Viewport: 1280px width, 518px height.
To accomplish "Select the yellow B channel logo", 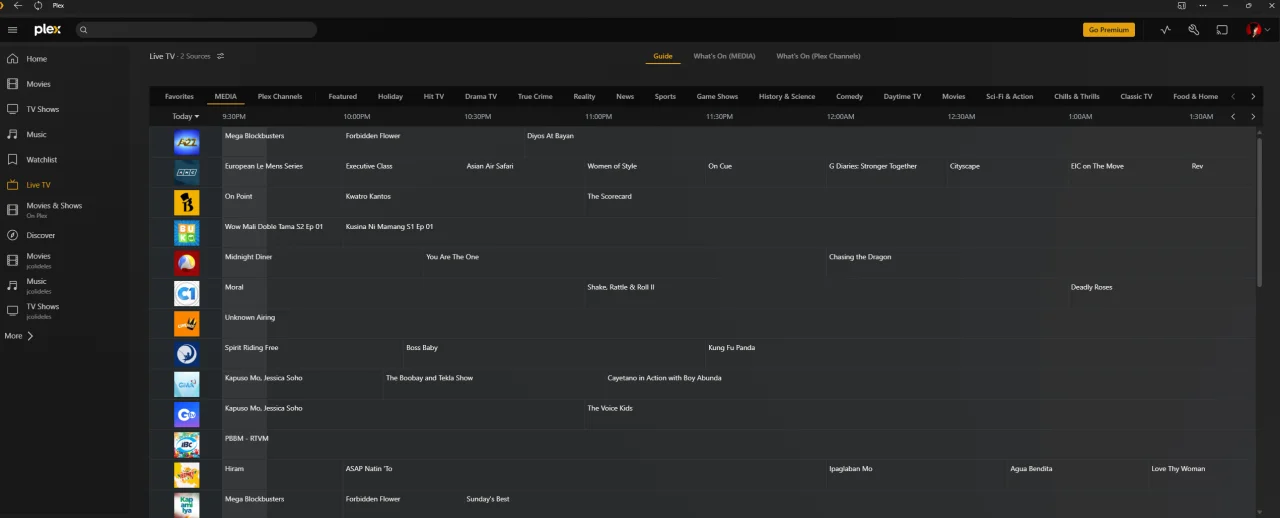I will (x=187, y=203).
